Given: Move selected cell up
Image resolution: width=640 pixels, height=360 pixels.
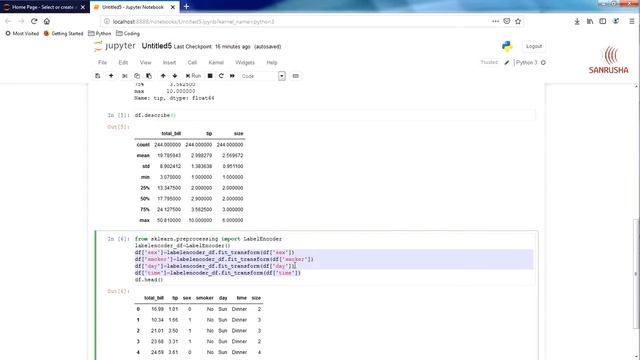Looking at the screenshot, I should 163,76.
